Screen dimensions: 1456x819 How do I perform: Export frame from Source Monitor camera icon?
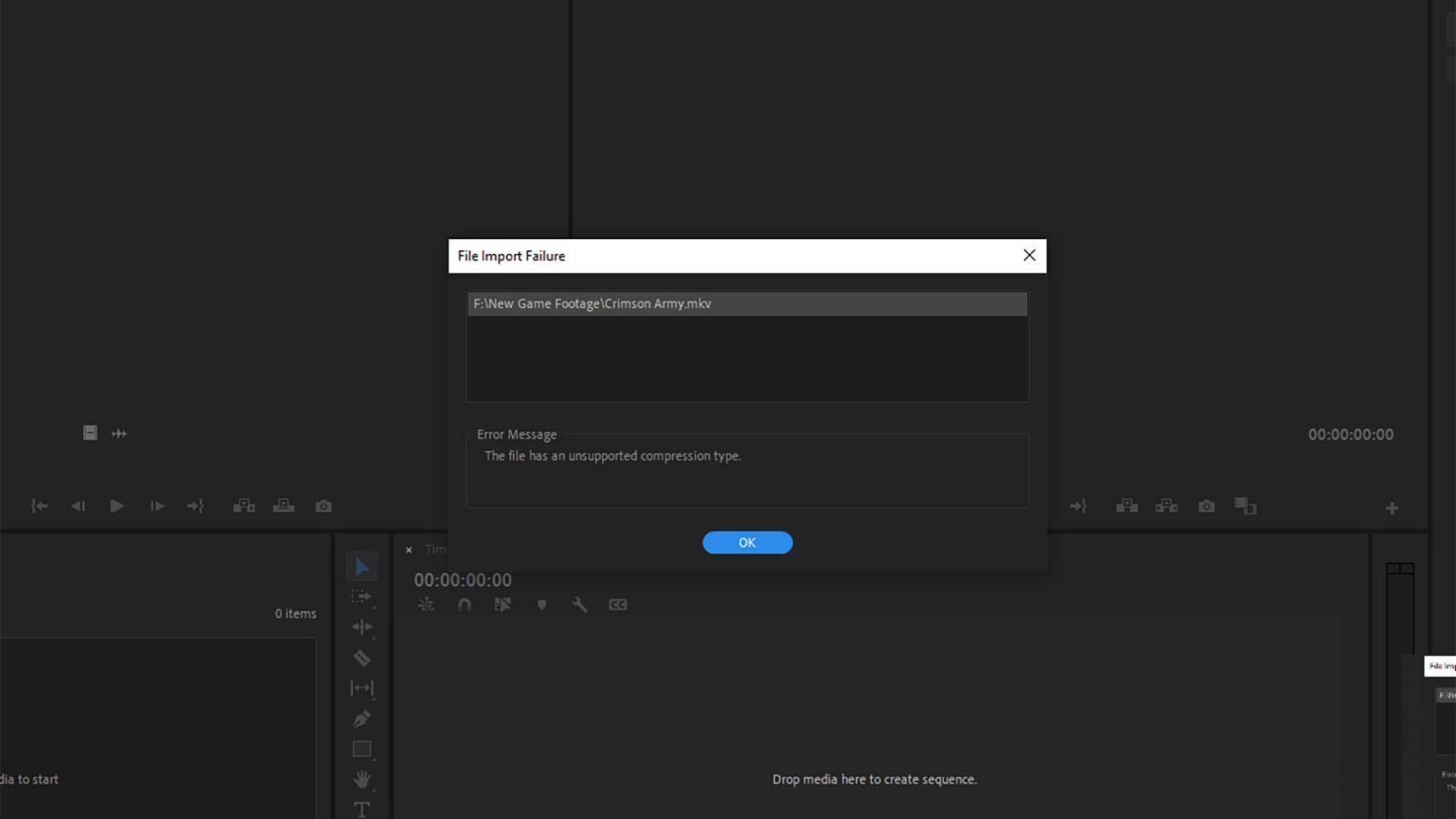[323, 506]
